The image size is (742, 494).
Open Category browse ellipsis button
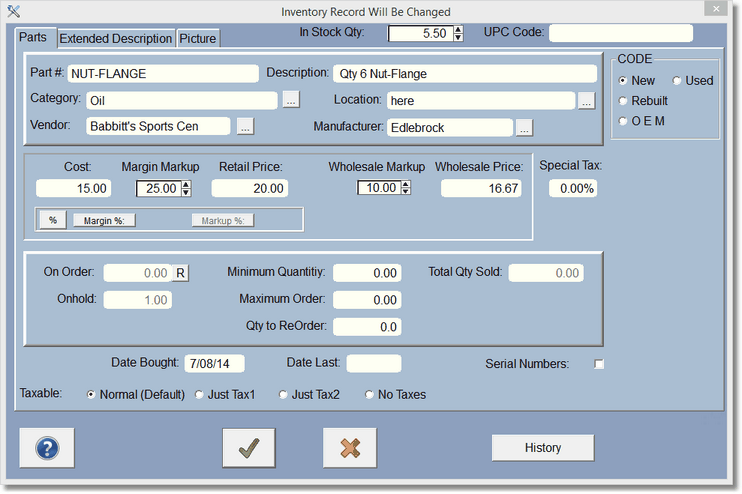coord(290,100)
